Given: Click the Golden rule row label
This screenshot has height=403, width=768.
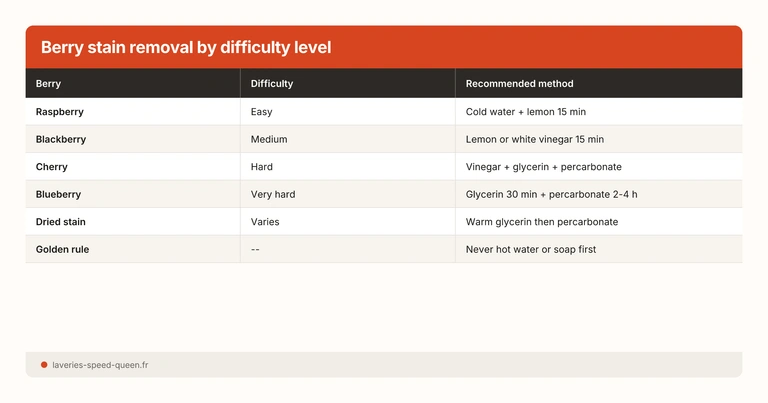Looking at the screenshot, I should tap(62, 249).
